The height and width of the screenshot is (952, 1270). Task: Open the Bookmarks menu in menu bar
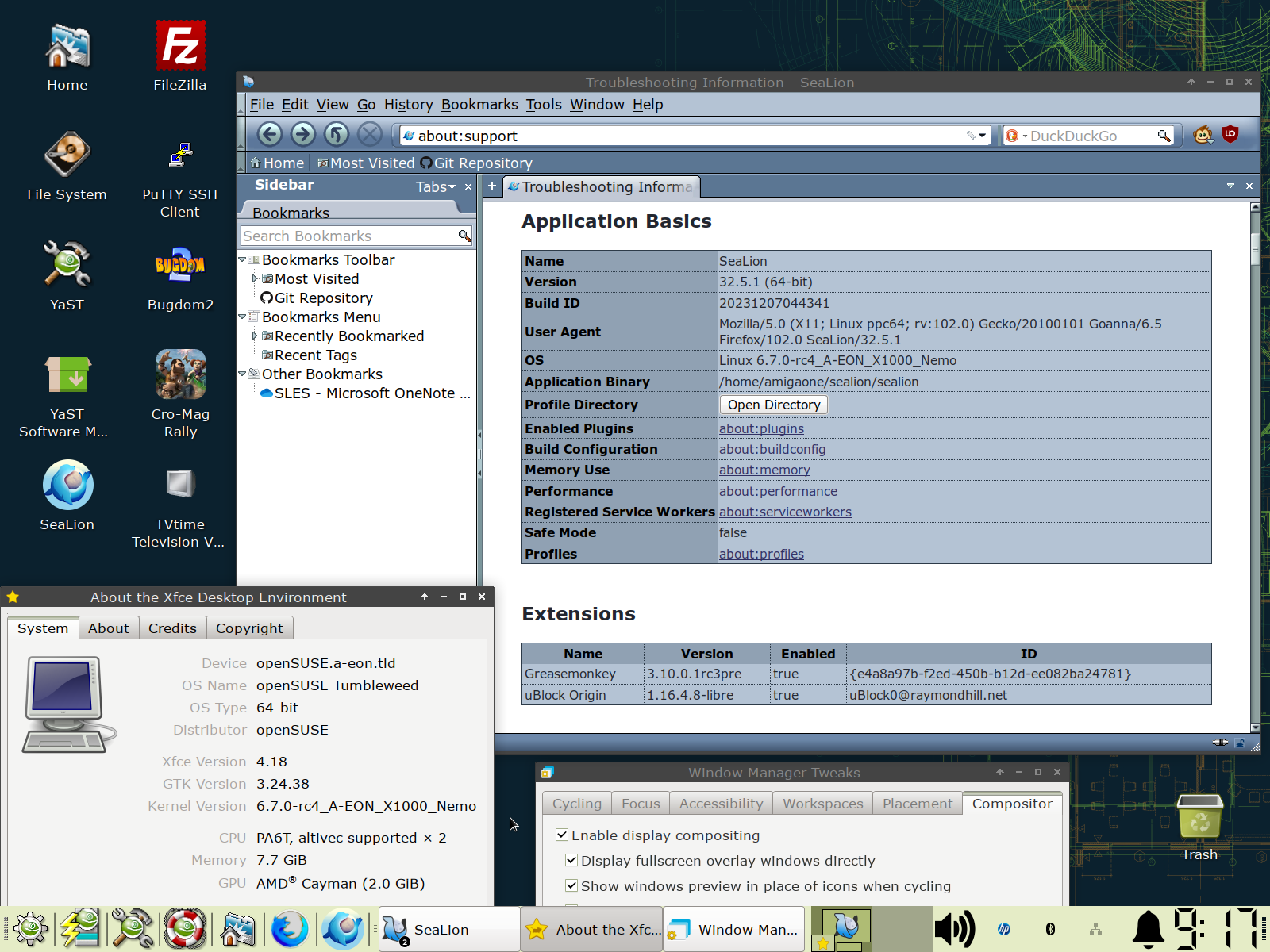479,105
